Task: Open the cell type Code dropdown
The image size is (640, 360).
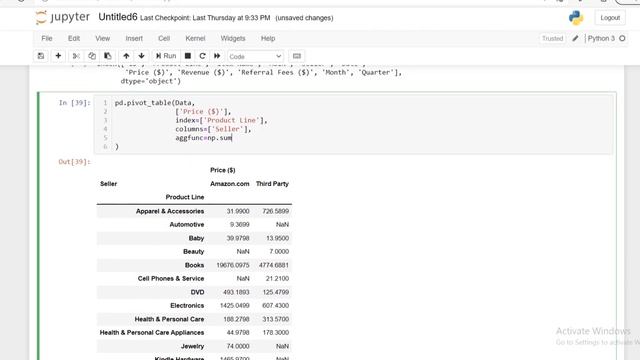Action: pyautogui.click(x=256, y=56)
